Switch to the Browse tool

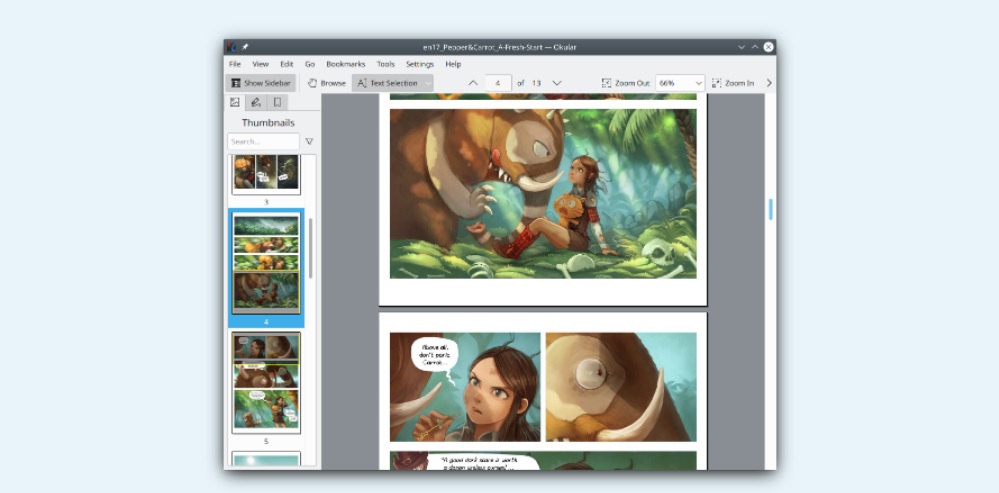click(326, 83)
